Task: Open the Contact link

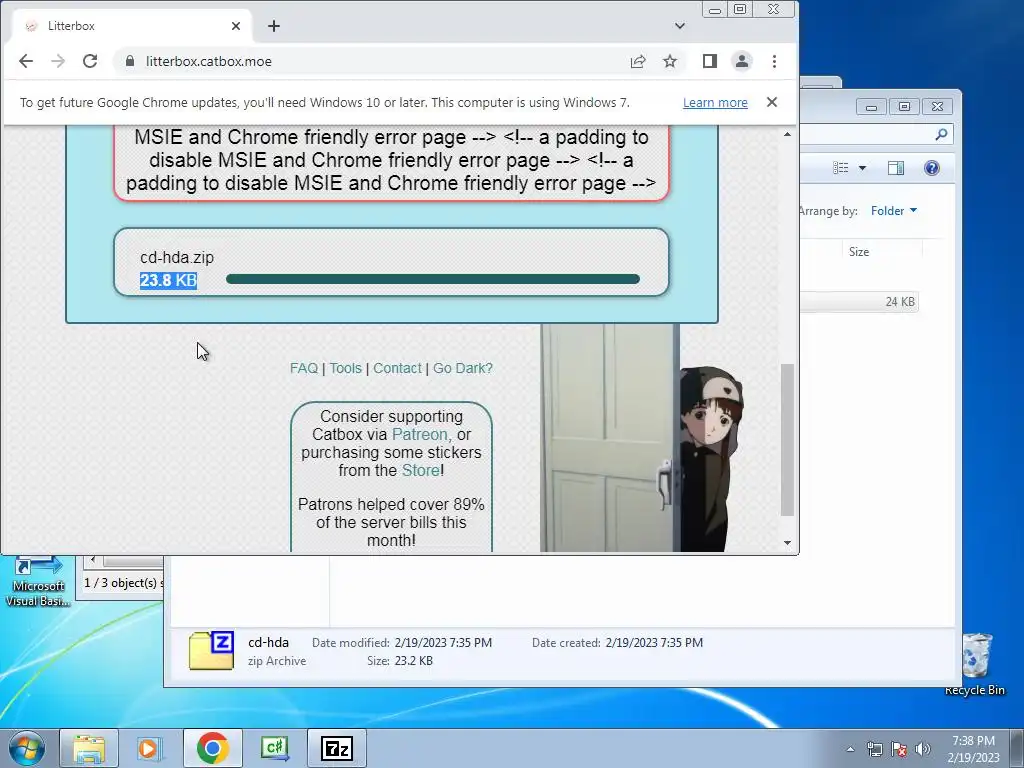Action: coord(397,368)
